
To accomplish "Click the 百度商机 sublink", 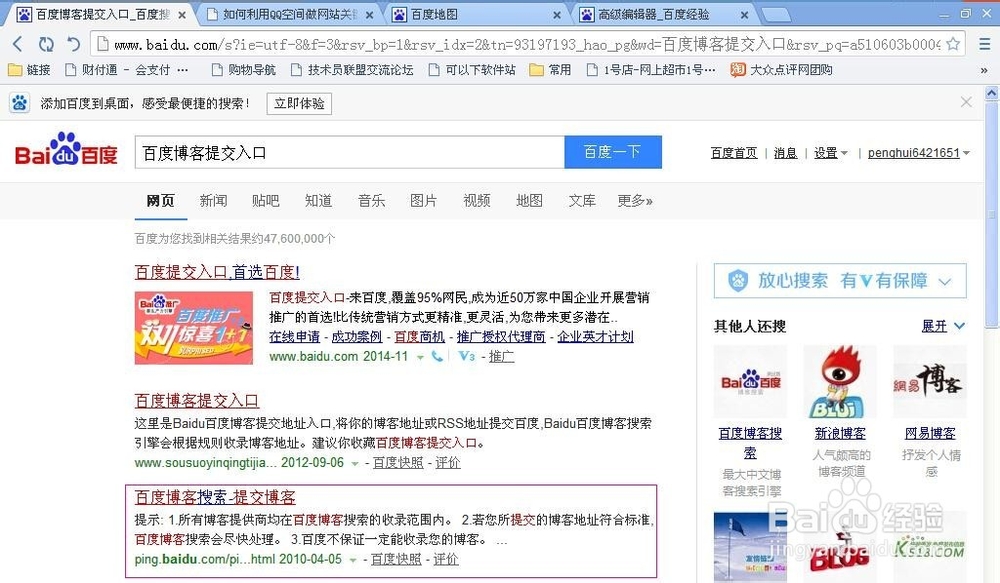I will (419, 337).
